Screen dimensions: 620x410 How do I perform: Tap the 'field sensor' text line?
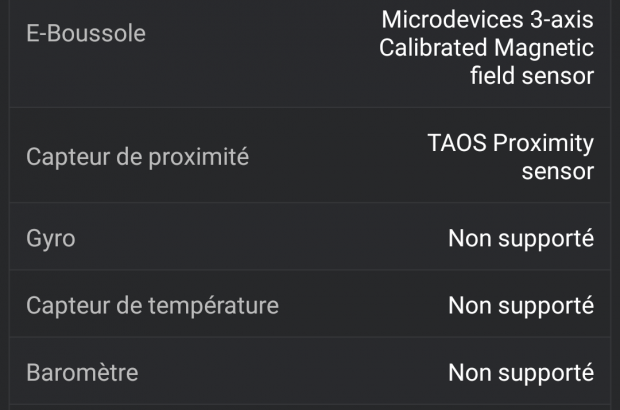click(x=532, y=76)
